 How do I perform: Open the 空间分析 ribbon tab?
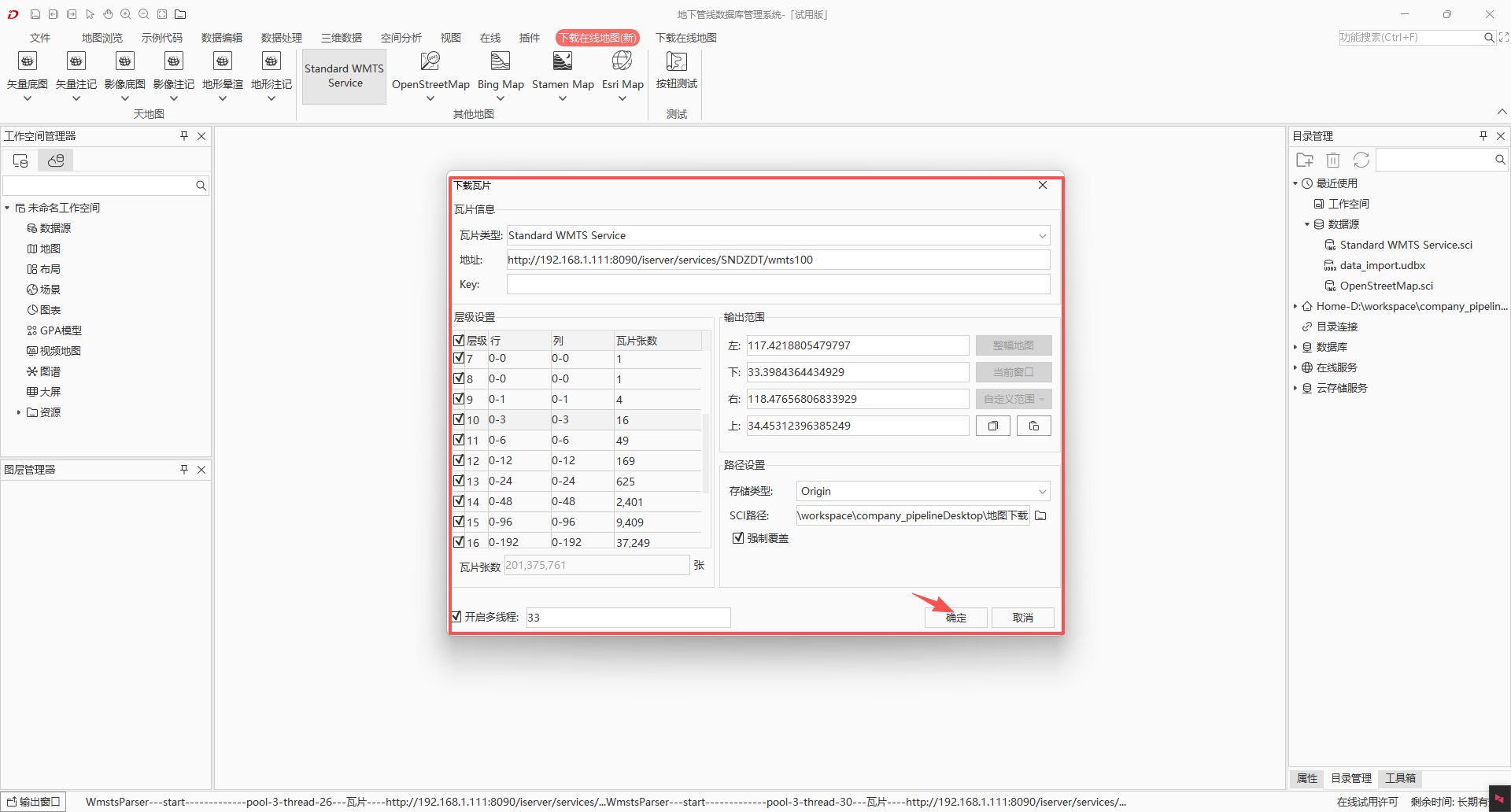click(x=401, y=38)
